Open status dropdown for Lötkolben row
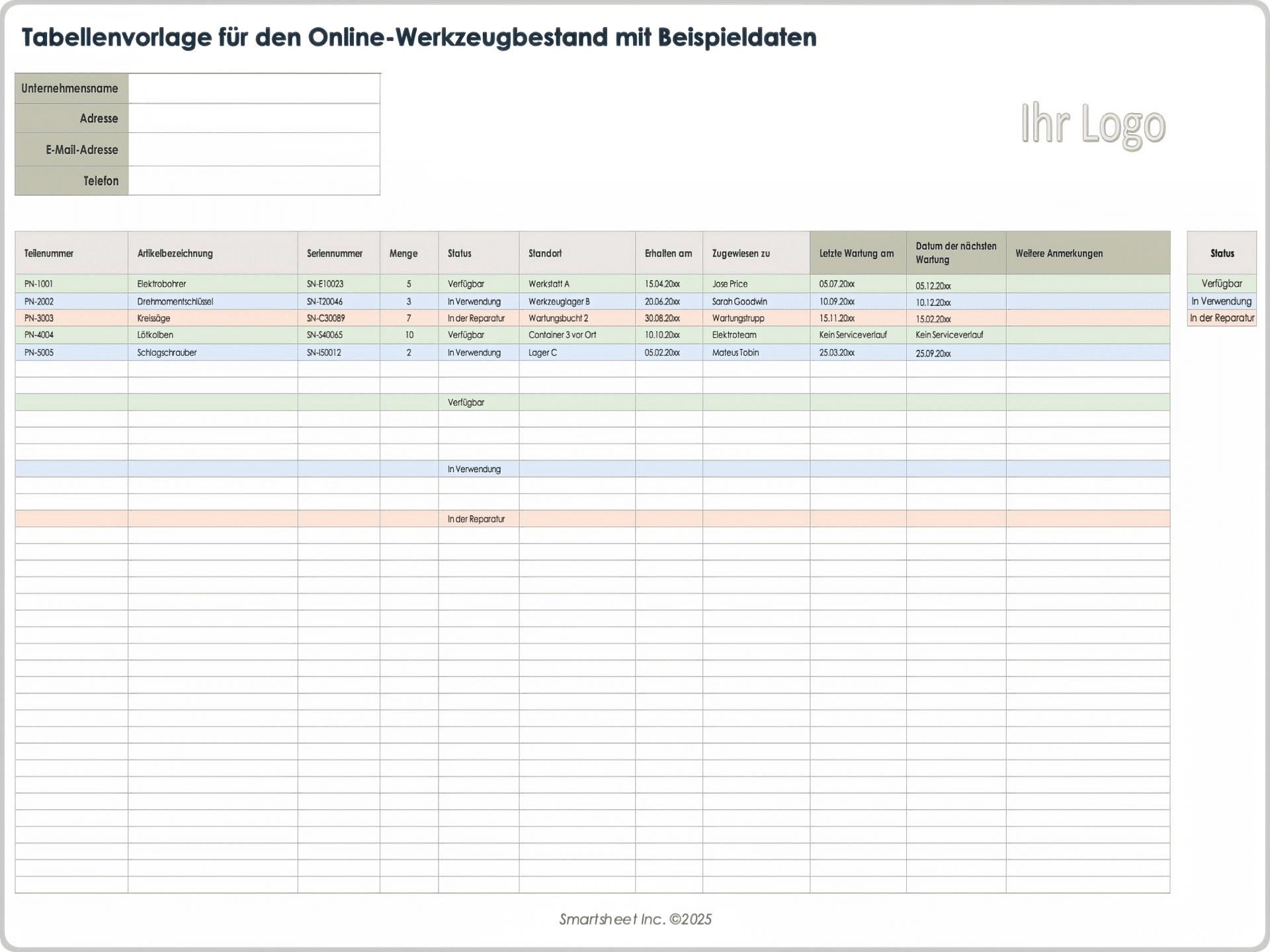1270x952 pixels. (x=478, y=335)
